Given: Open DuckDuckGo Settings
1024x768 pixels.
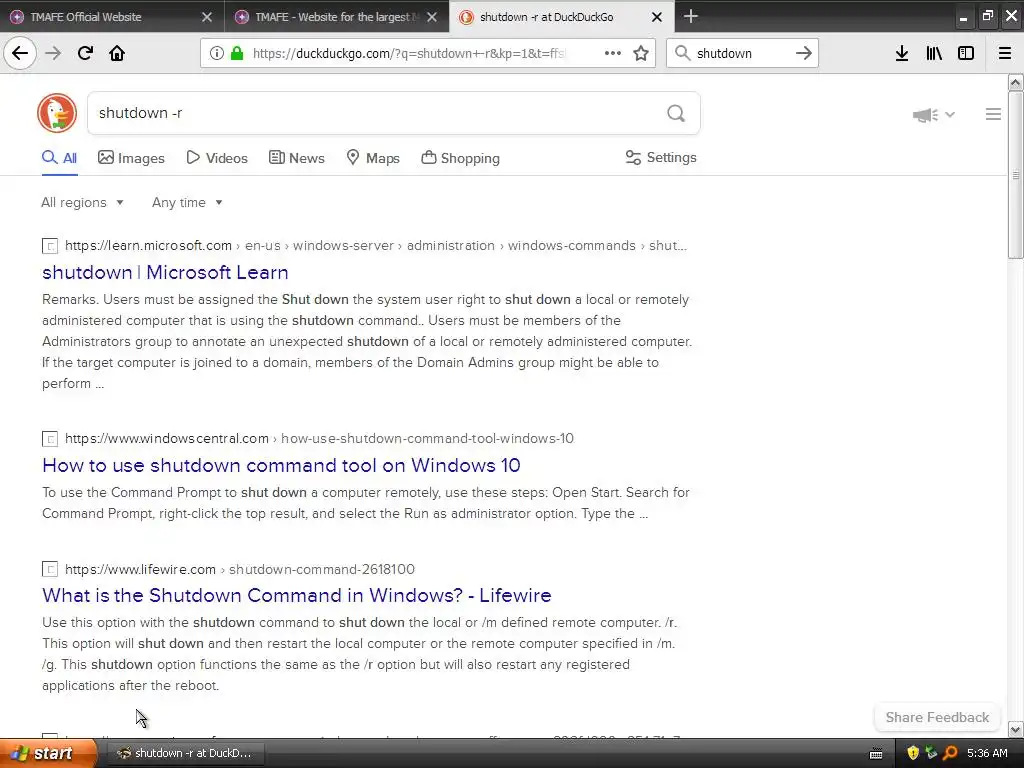Looking at the screenshot, I should (661, 157).
